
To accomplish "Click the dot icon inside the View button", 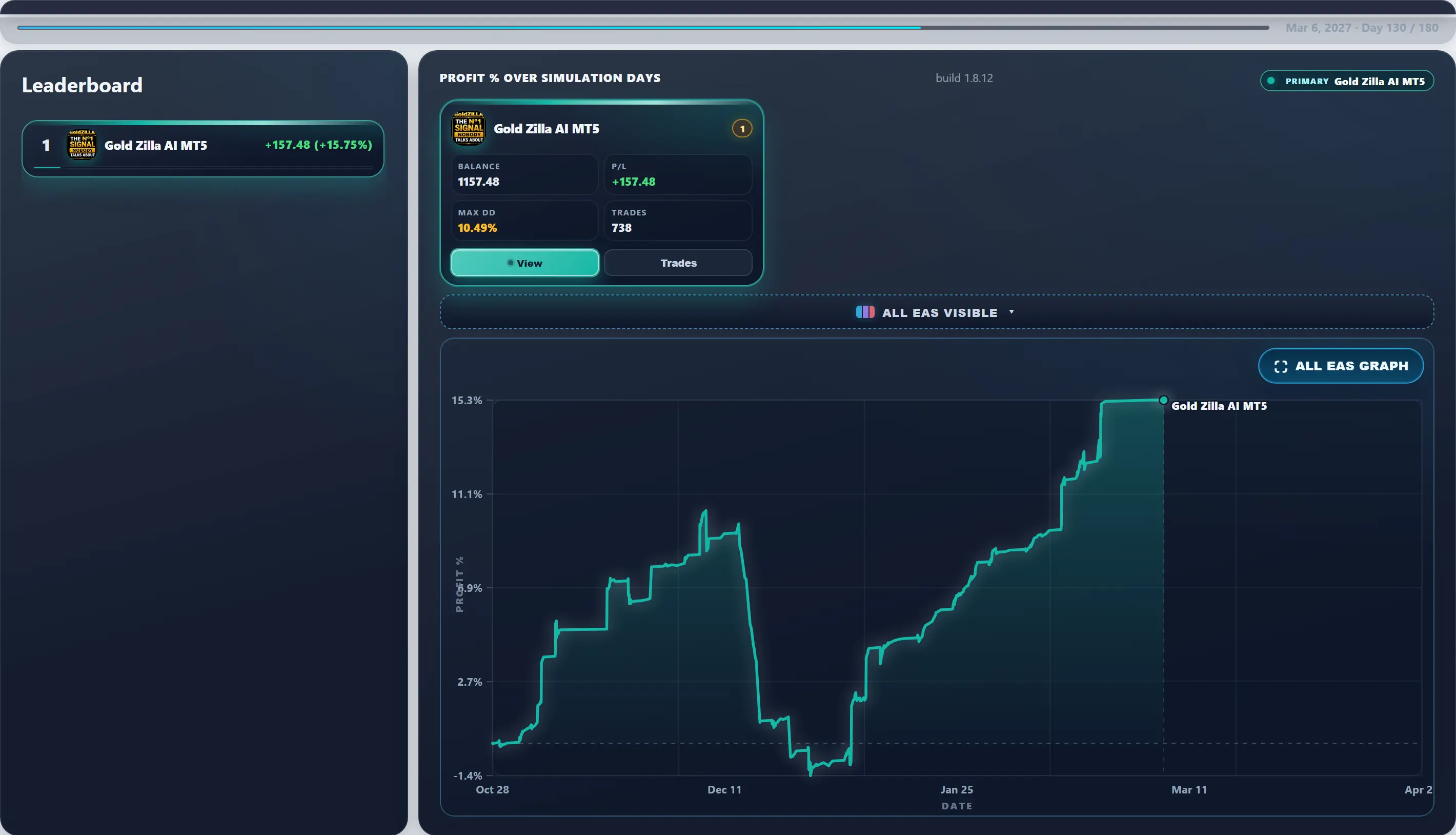I will coord(510,263).
